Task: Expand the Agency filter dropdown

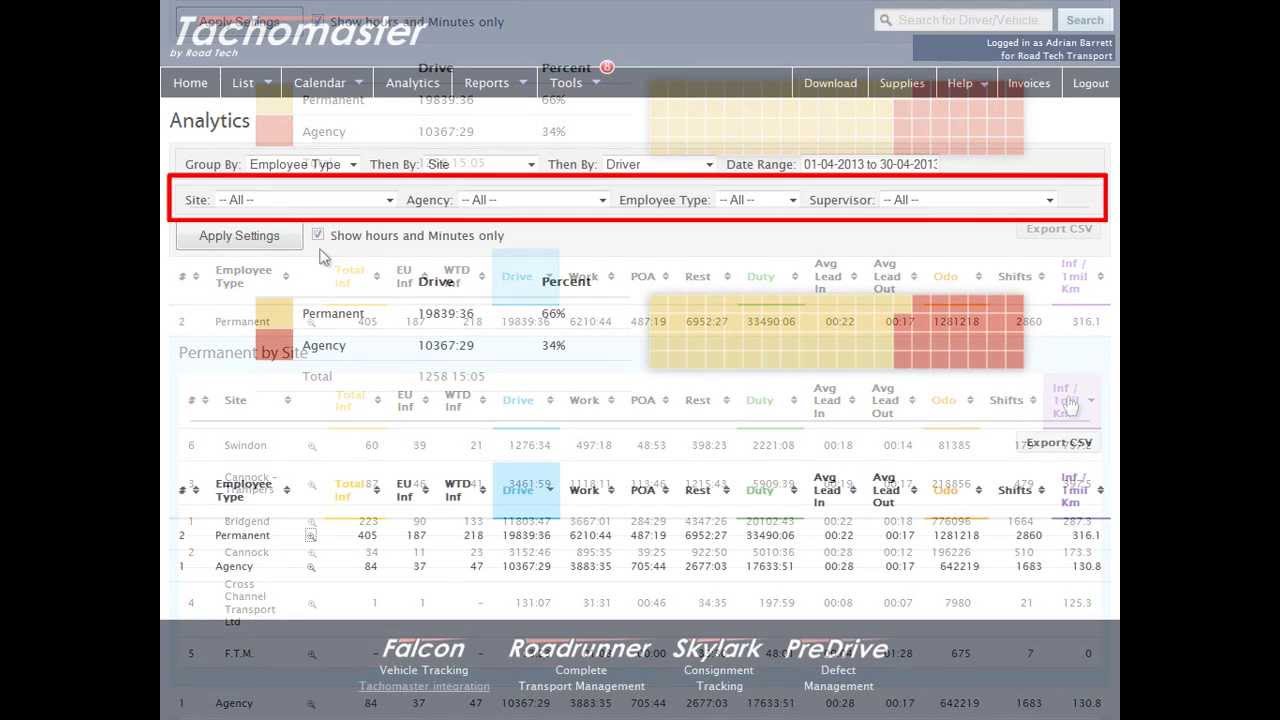Action: point(533,200)
